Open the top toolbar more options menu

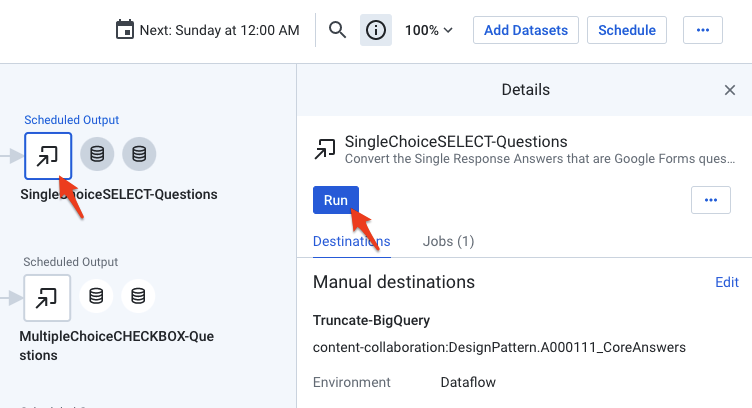[703, 30]
